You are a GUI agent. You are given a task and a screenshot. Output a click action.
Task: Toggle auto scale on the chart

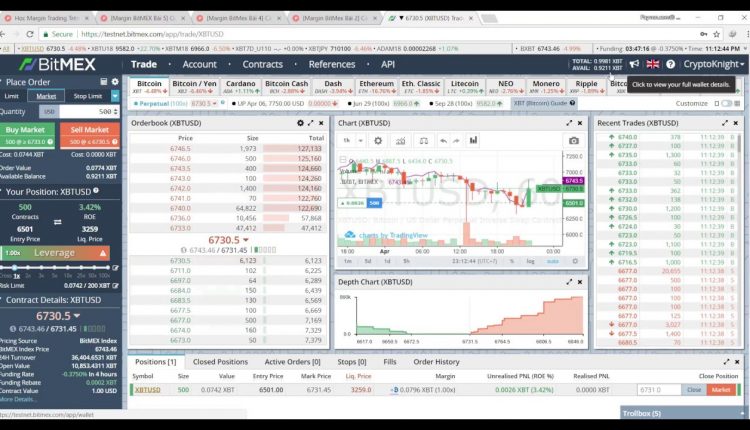552,261
